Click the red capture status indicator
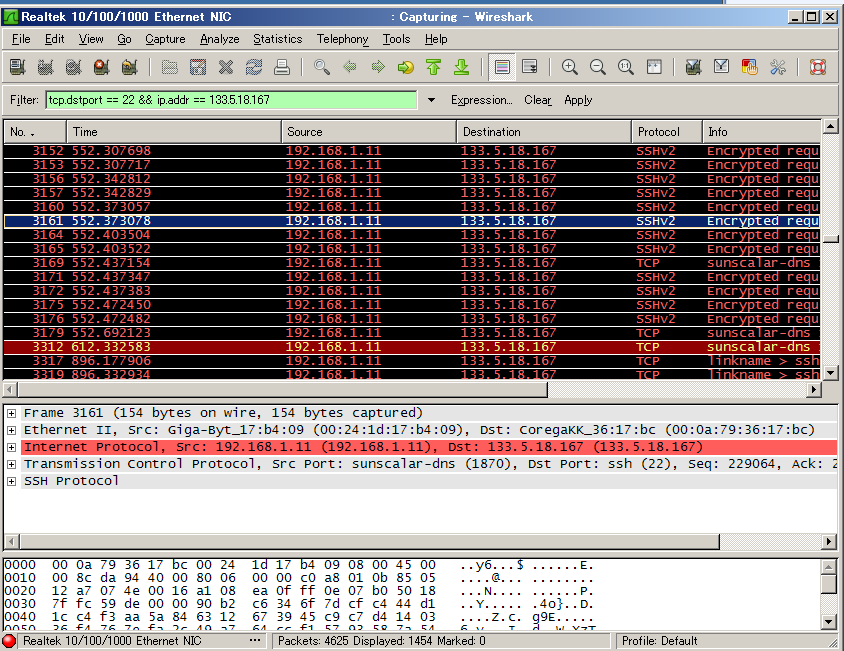Viewport: 844px width, 651px height. [9, 641]
